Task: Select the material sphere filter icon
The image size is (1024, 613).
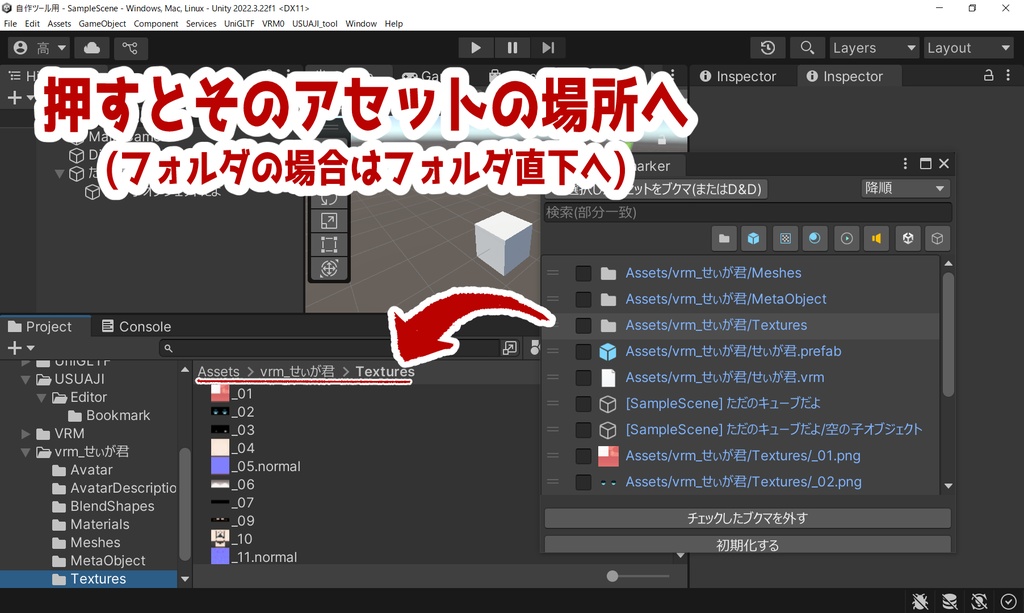Action: tap(815, 238)
